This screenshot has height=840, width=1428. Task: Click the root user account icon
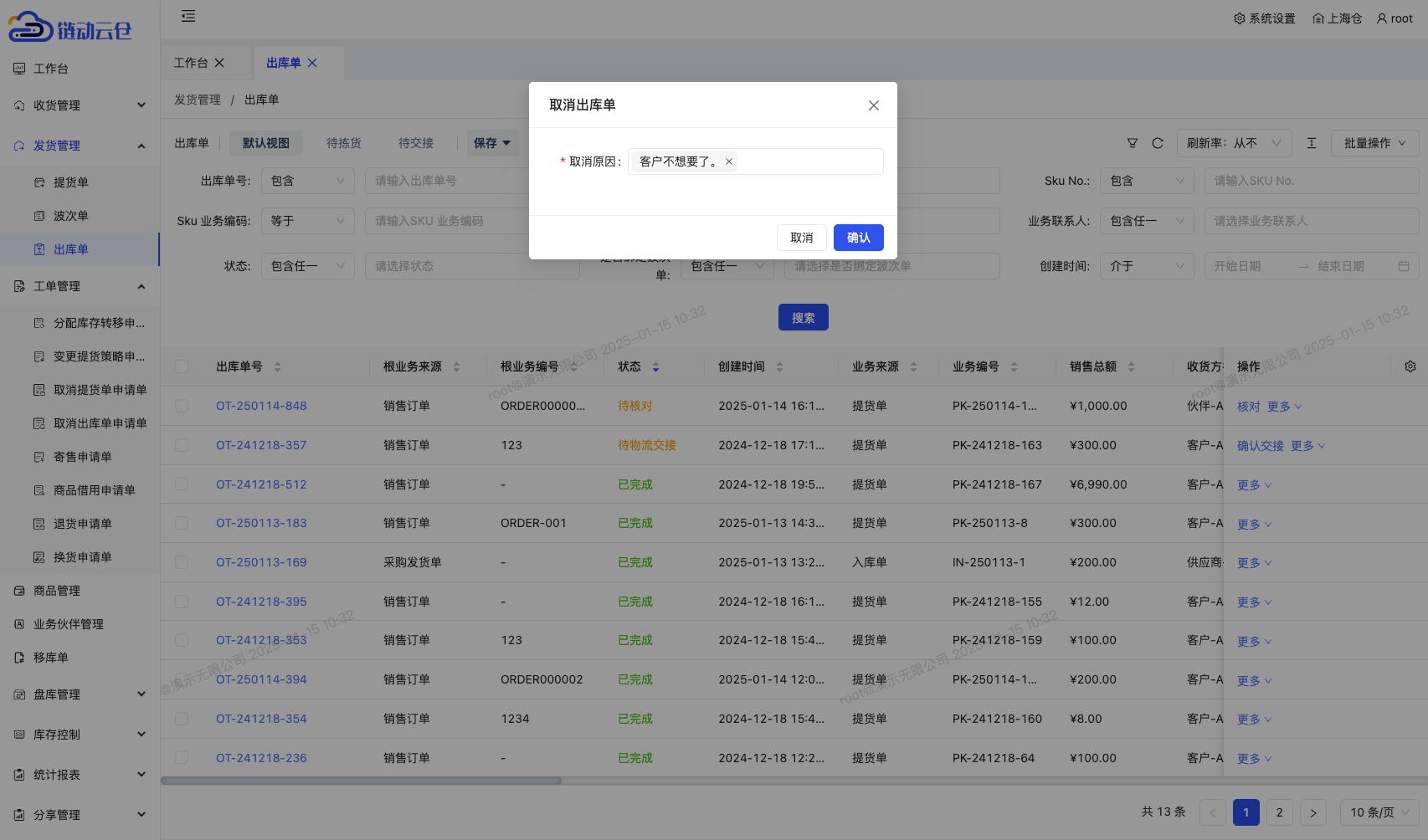[1380, 18]
